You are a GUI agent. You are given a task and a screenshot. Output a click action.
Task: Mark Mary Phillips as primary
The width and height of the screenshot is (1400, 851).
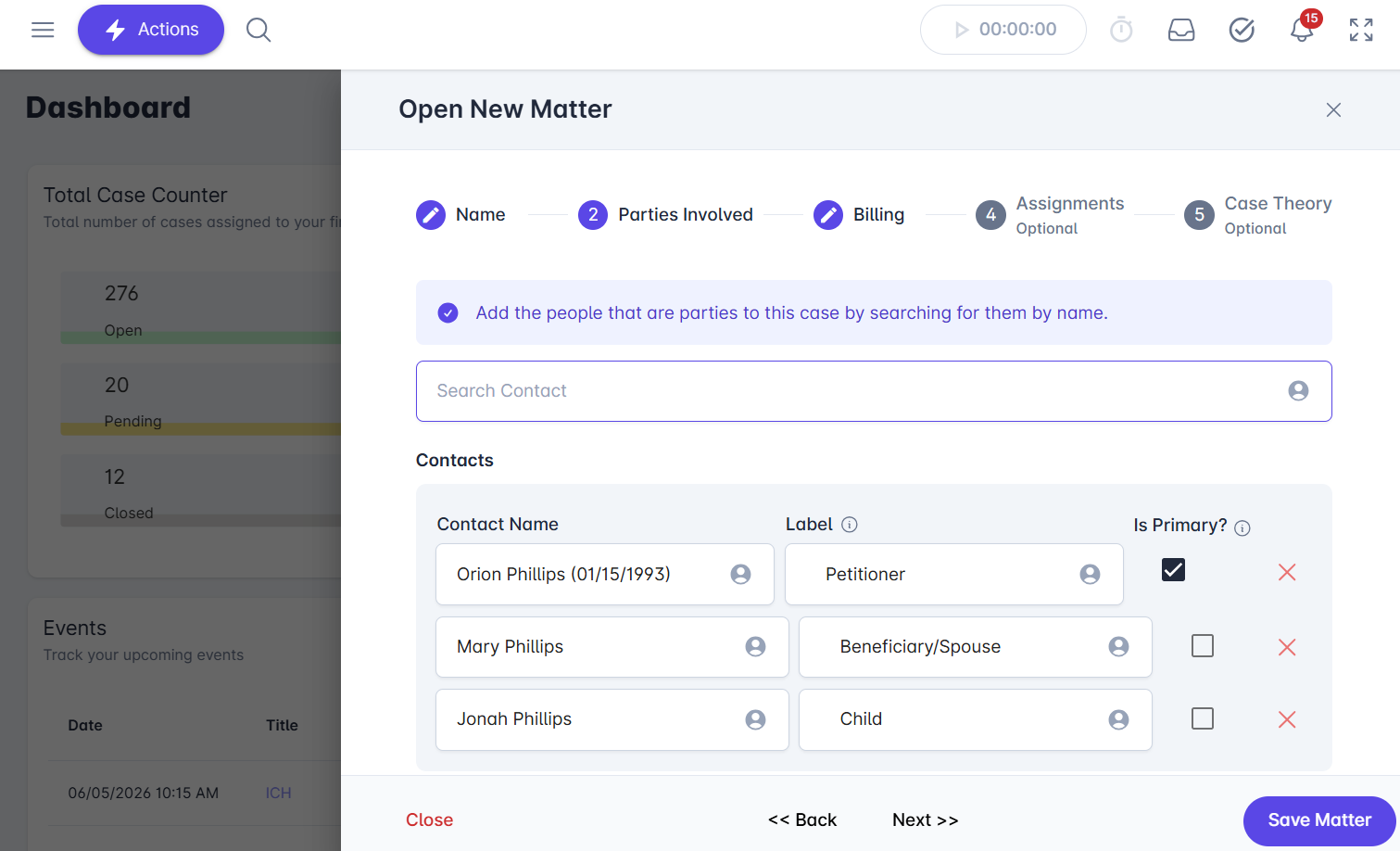(1203, 646)
